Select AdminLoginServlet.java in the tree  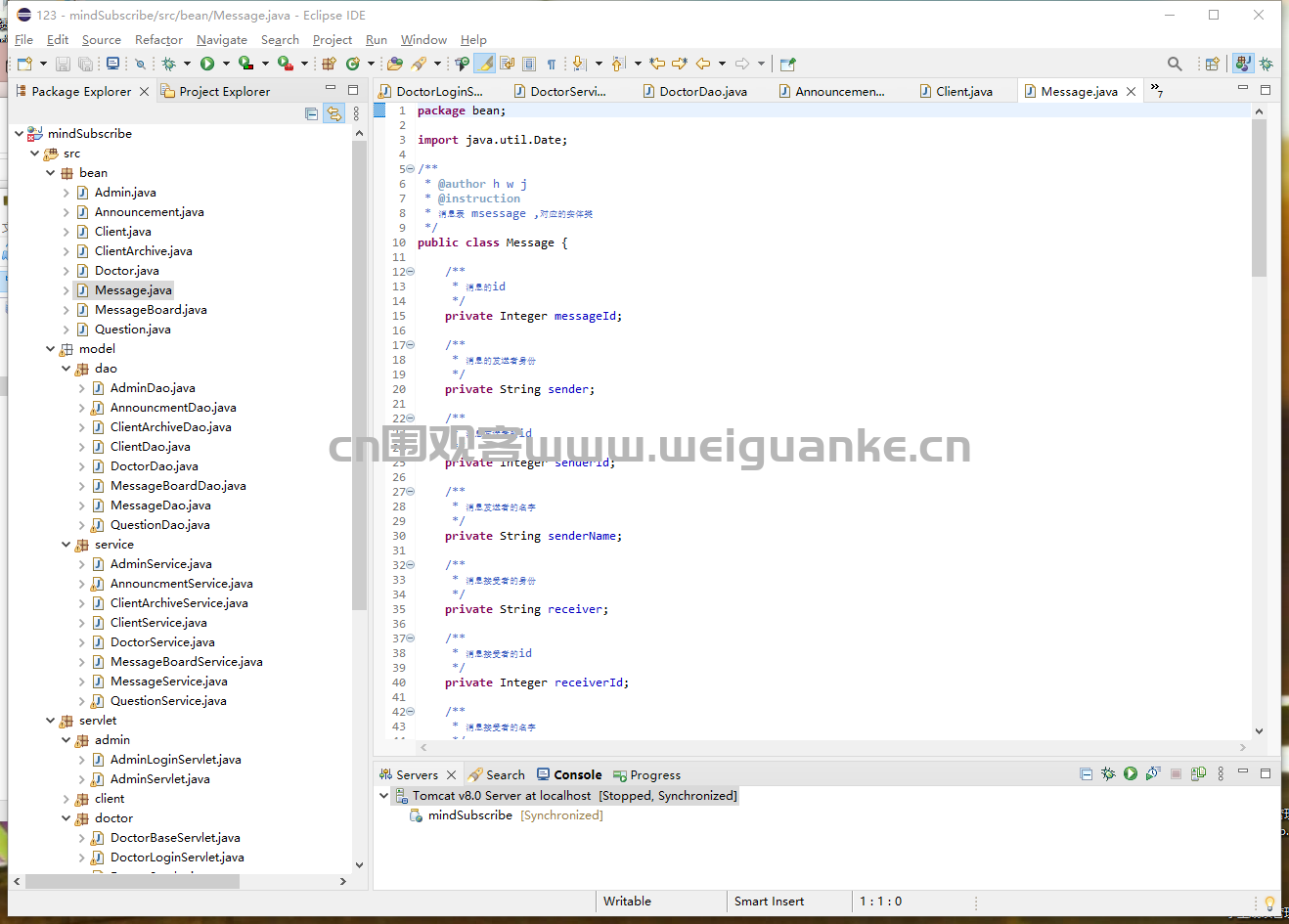tap(175, 759)
